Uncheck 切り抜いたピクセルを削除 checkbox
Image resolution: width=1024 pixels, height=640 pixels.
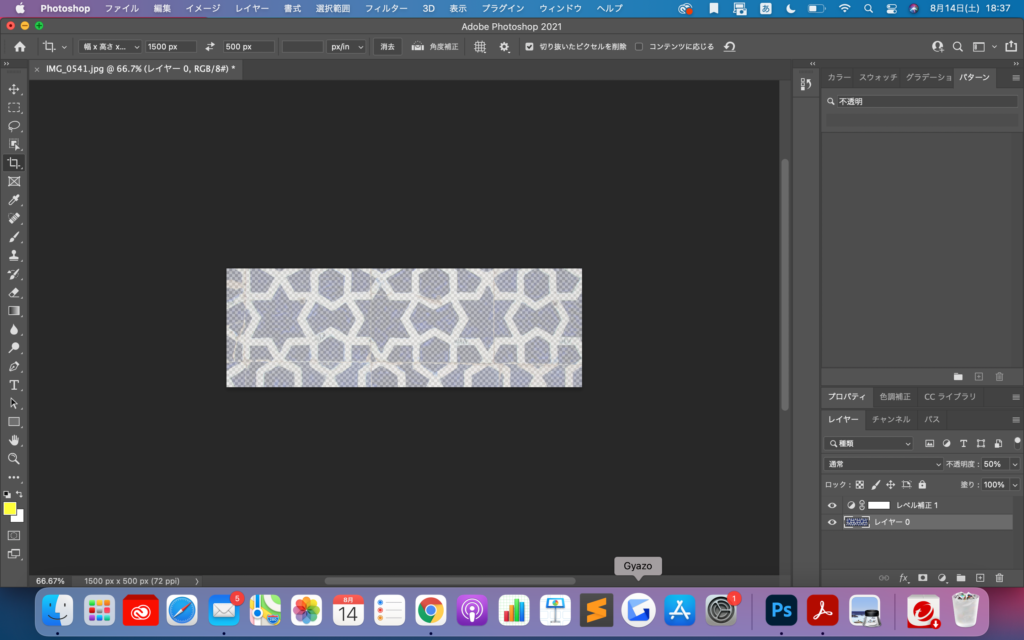(529, 47)
